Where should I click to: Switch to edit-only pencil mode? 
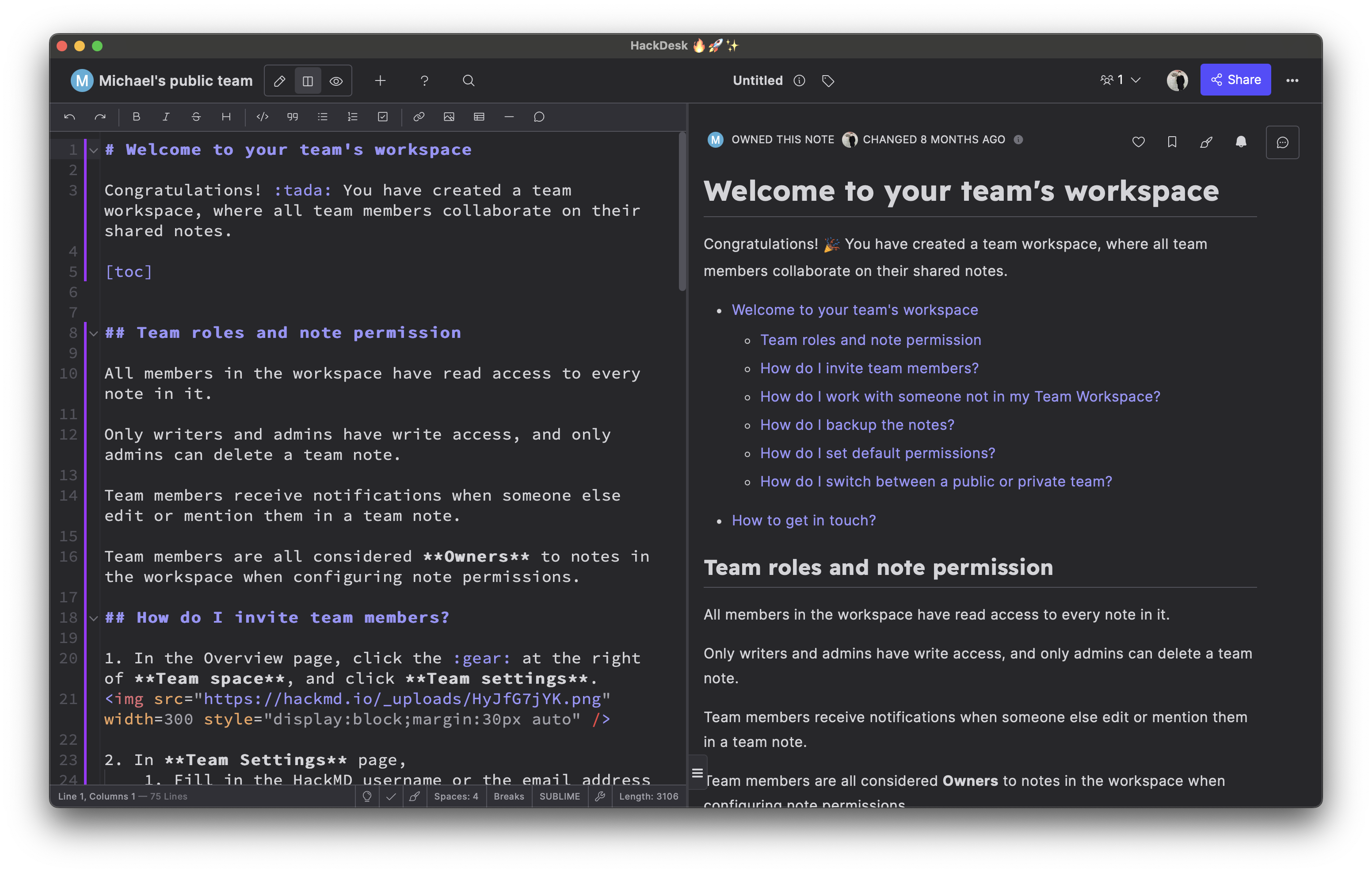(x=280, y=81)
